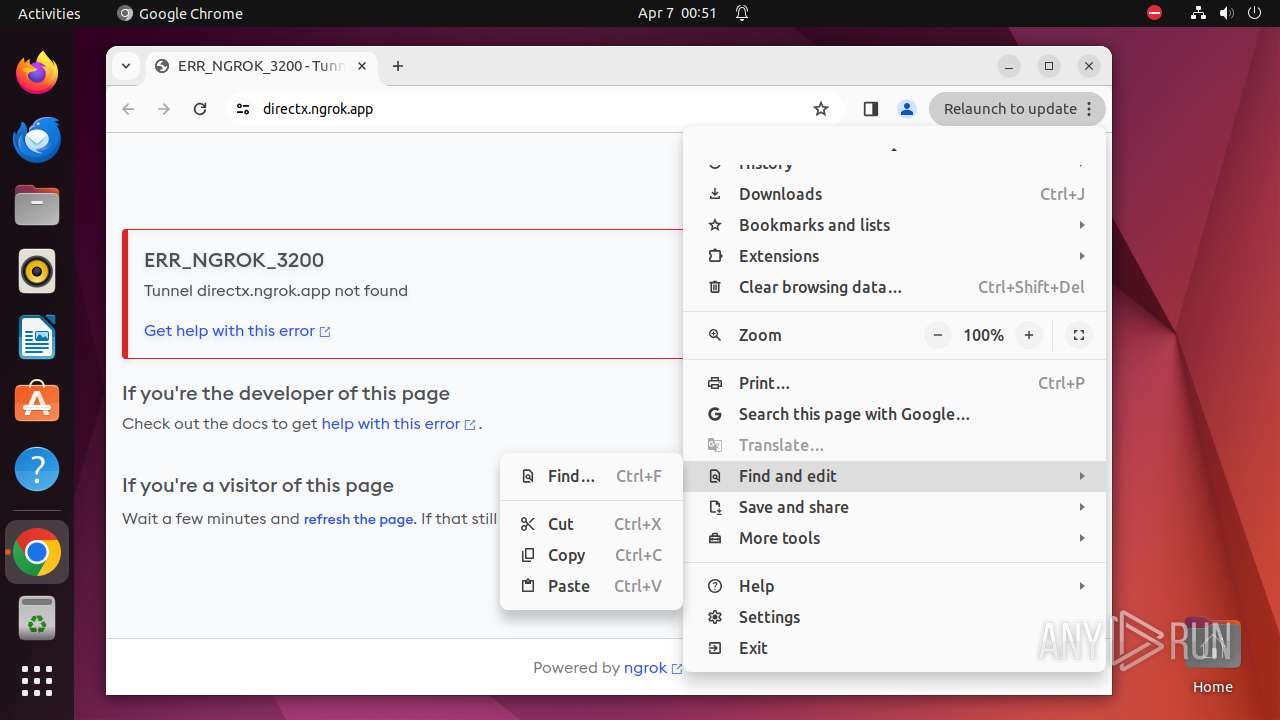Open the volume indicator in system tray
This screenshot has width=1280, height=720.
coord(1226,13)
